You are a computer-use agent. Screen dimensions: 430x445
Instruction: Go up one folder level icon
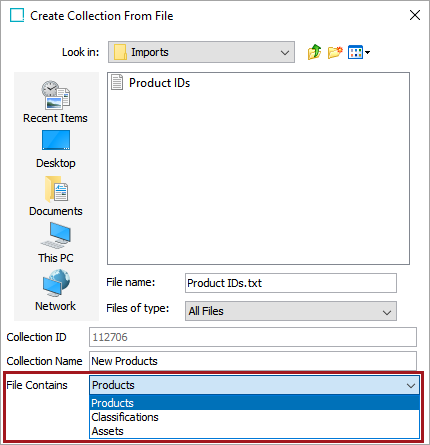pos(314,52)
